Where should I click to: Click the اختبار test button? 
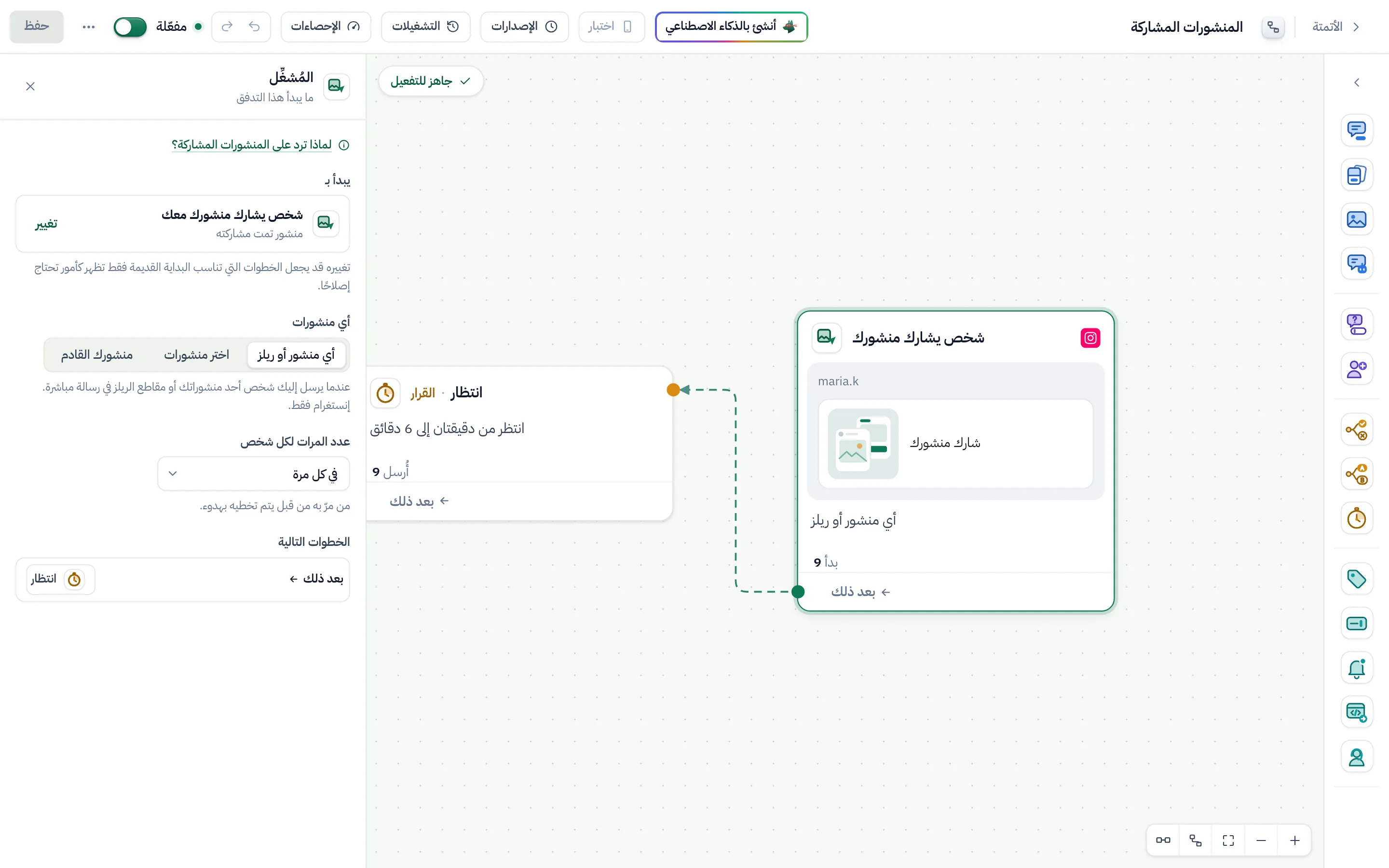click(x=611, y=27)
